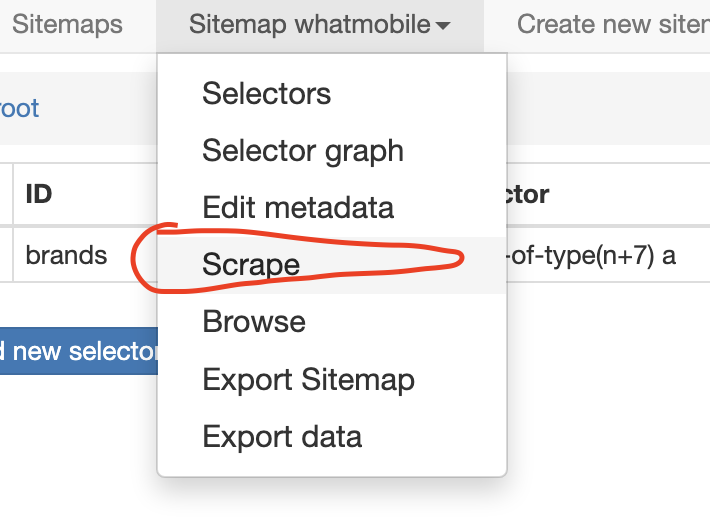This screenshot has width=710, height=520.
Task: Click the narrow first column header cell
Action: click(x=6, y=194)
